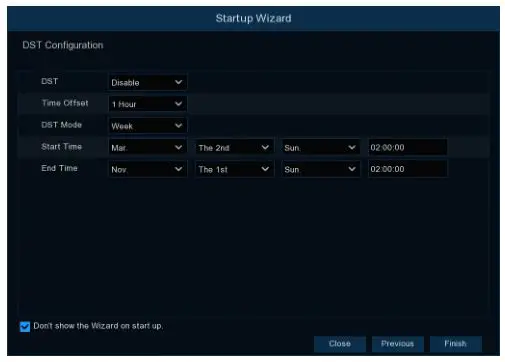Open Start Time month dropdown showing Mar.

[147, 147]
